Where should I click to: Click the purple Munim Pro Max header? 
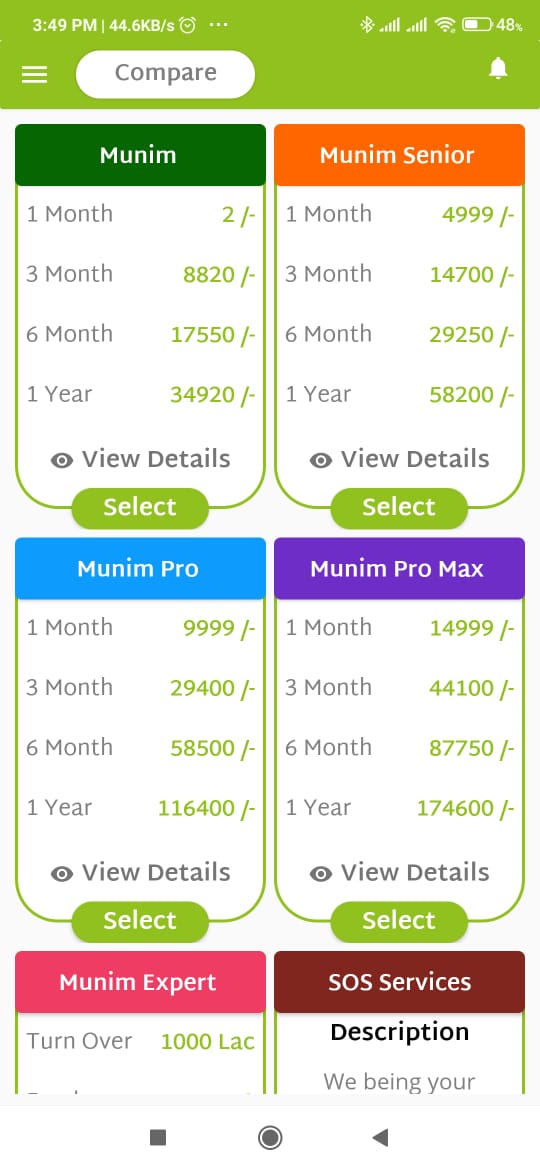pos(400,569)
